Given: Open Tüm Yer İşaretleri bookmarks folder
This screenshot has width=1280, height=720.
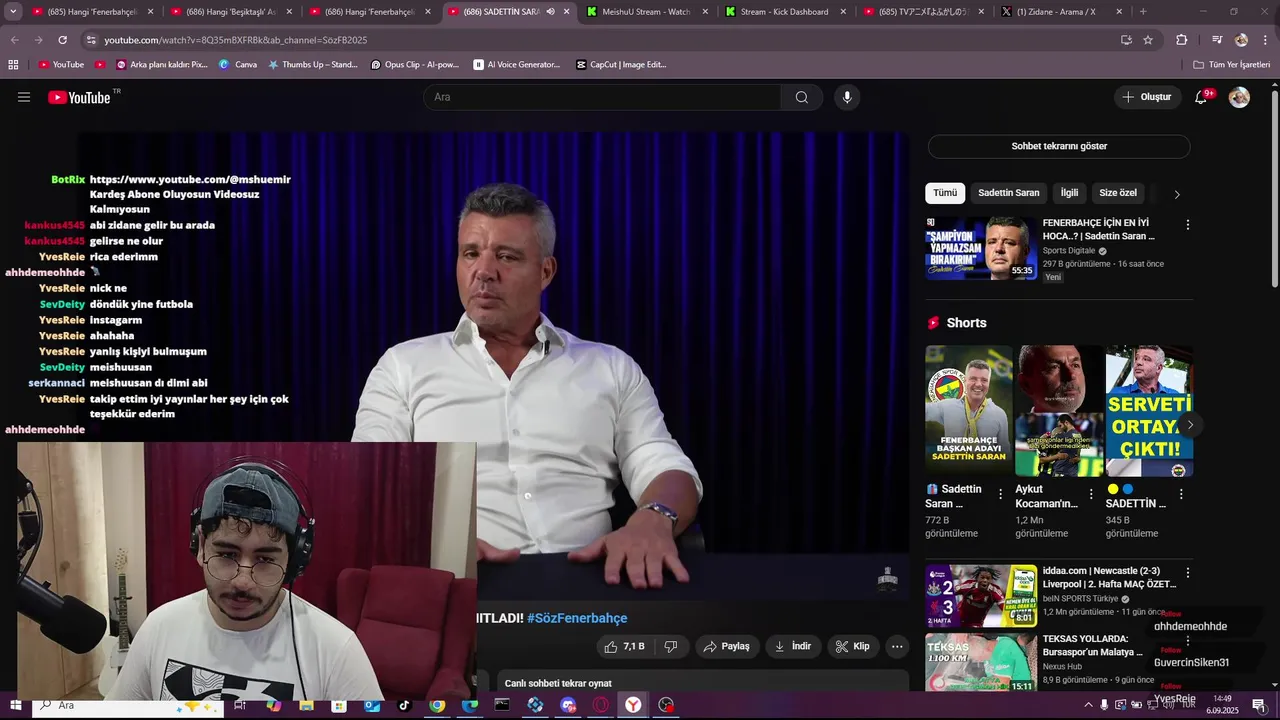Looking at the screenshot, I should (1231, 64).
